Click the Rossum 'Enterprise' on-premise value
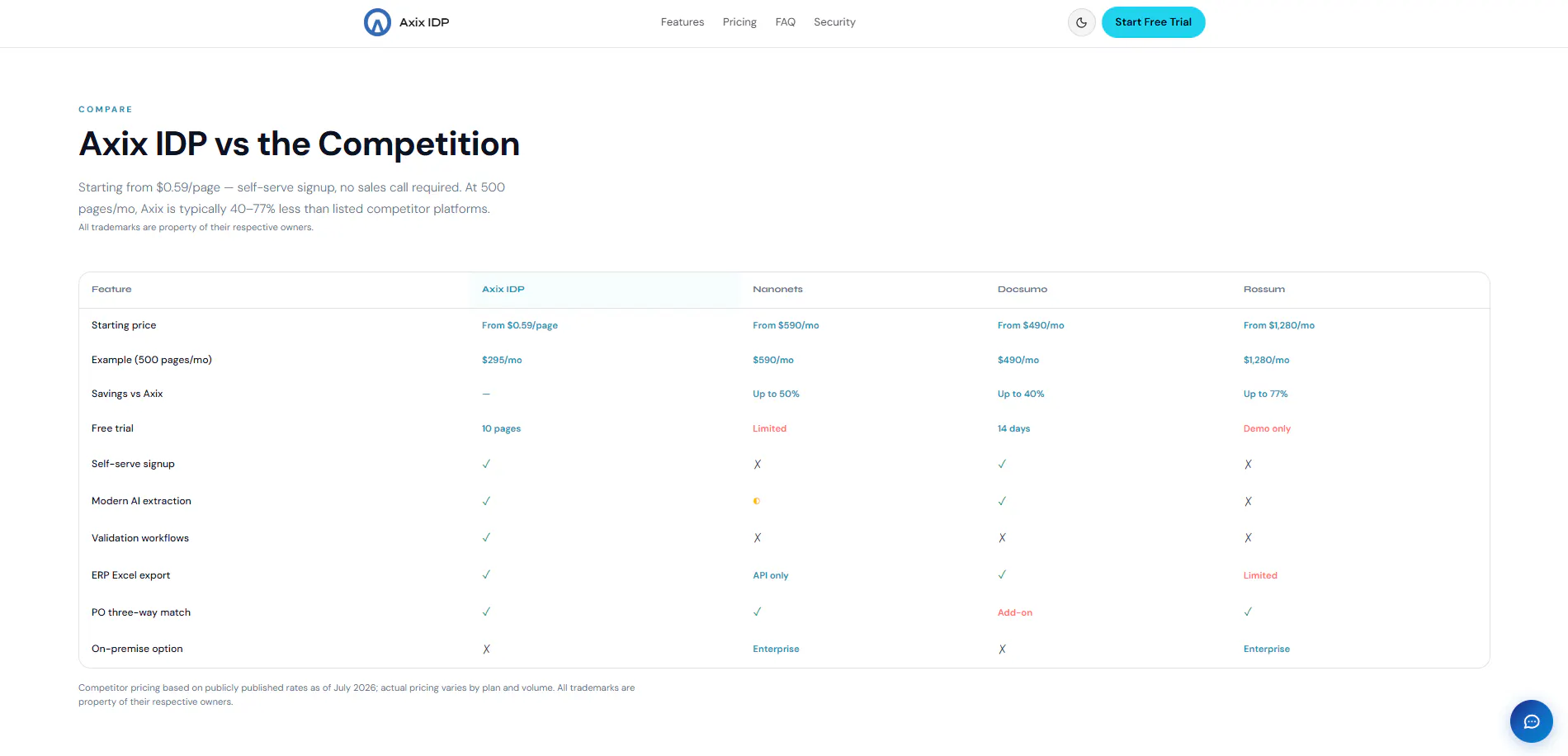Screen dimensions: 1568x756 (1267, 649)
